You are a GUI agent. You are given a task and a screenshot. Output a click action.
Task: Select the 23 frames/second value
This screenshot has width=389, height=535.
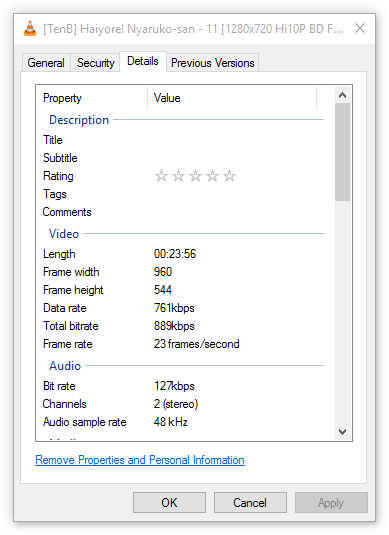[x=197, y=344]
